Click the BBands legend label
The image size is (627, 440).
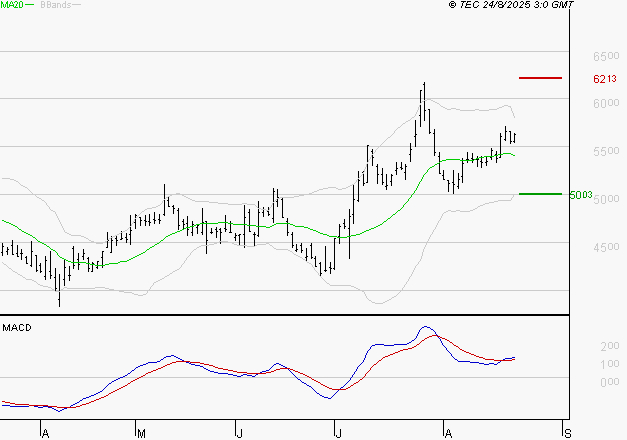point(56,5)
